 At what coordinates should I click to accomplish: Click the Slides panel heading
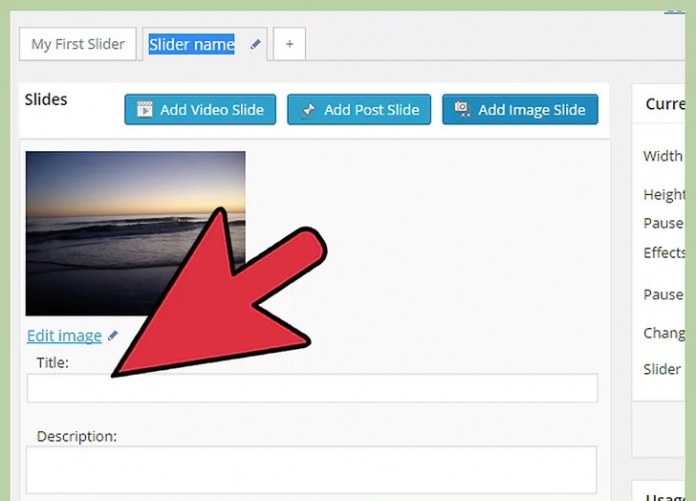tap(46, 100)
